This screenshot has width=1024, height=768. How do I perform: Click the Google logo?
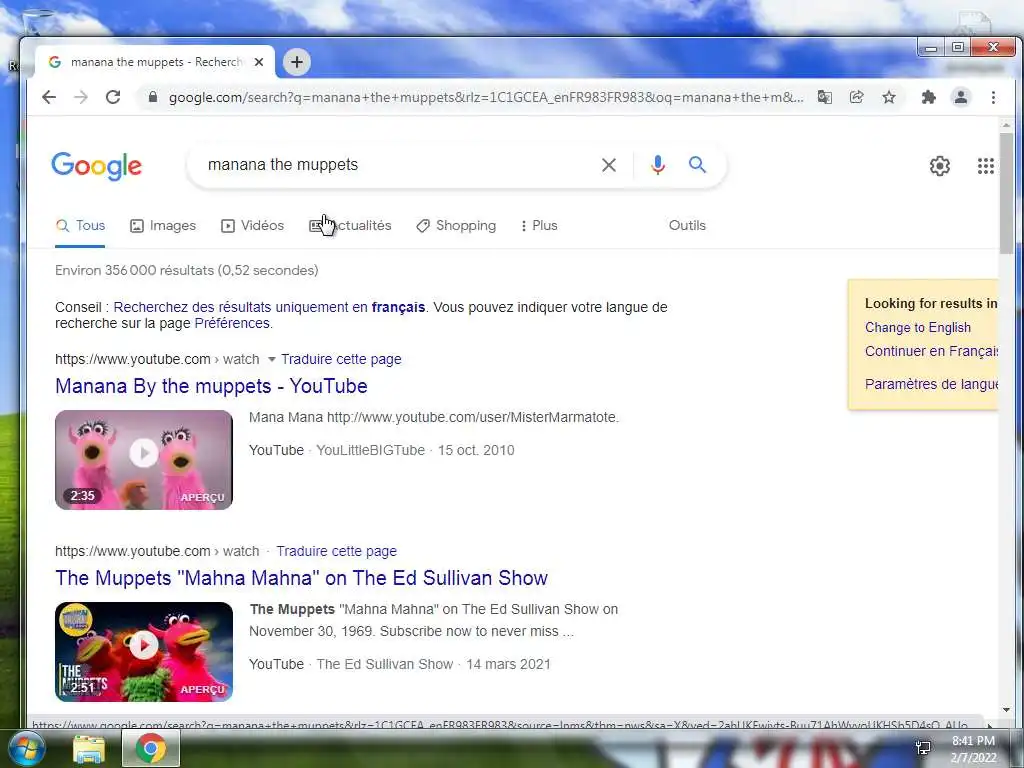point(96,166)
